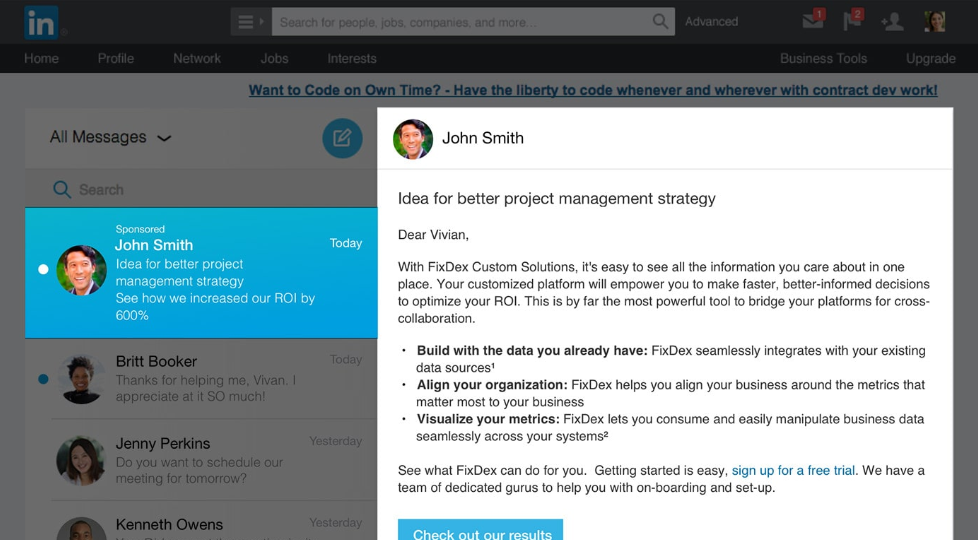The width and height of the screenshot is (978, 540).
Task: Click the add connections icon
Action: (893, 22)
